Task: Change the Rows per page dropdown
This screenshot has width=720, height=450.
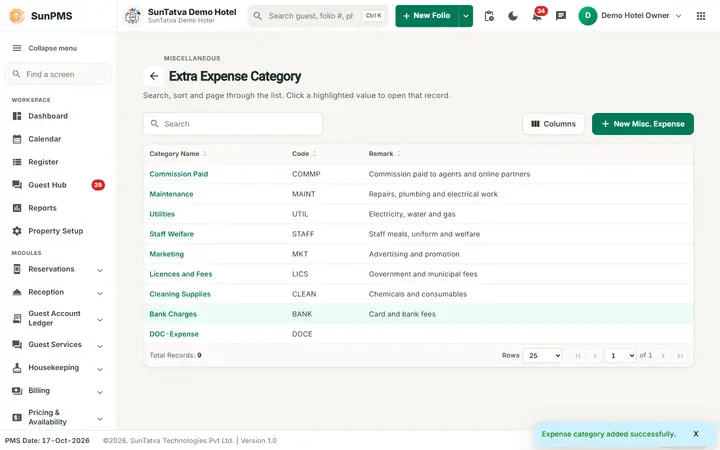Action: (x=542, y=355)
